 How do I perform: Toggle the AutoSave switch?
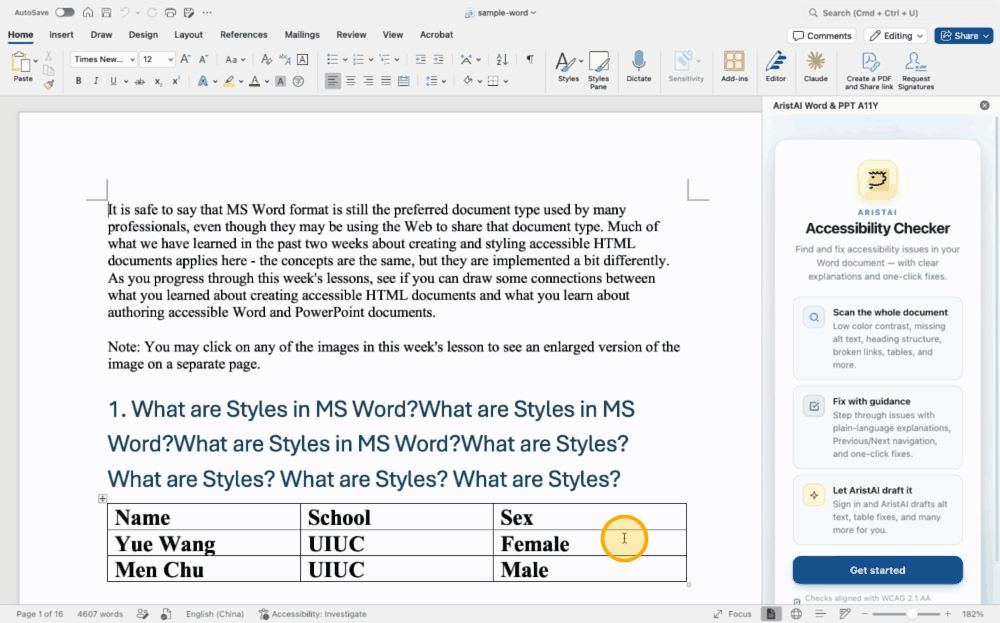64,12
